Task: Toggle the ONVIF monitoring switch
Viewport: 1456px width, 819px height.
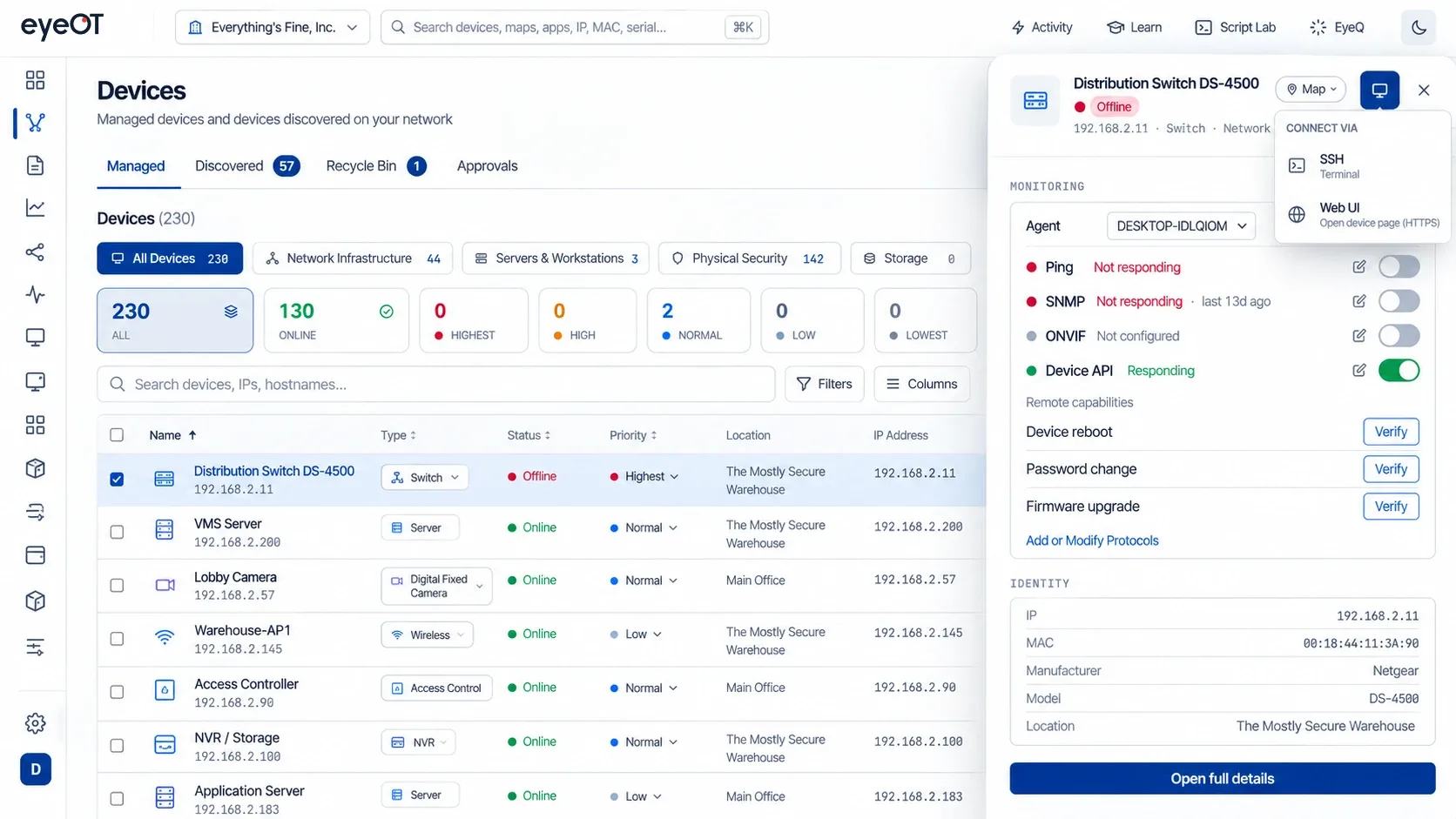Action: click(1399, 335)
